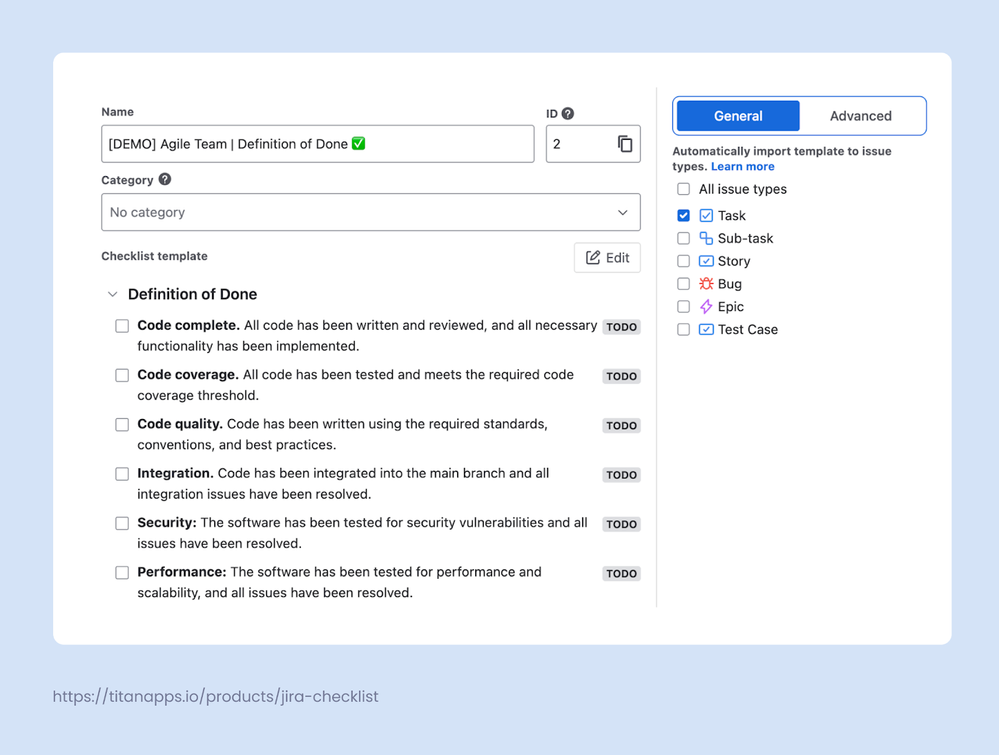Click the Code complete item text
The width and height of the screenshot is (999, 755).
(x=367, y=336)
